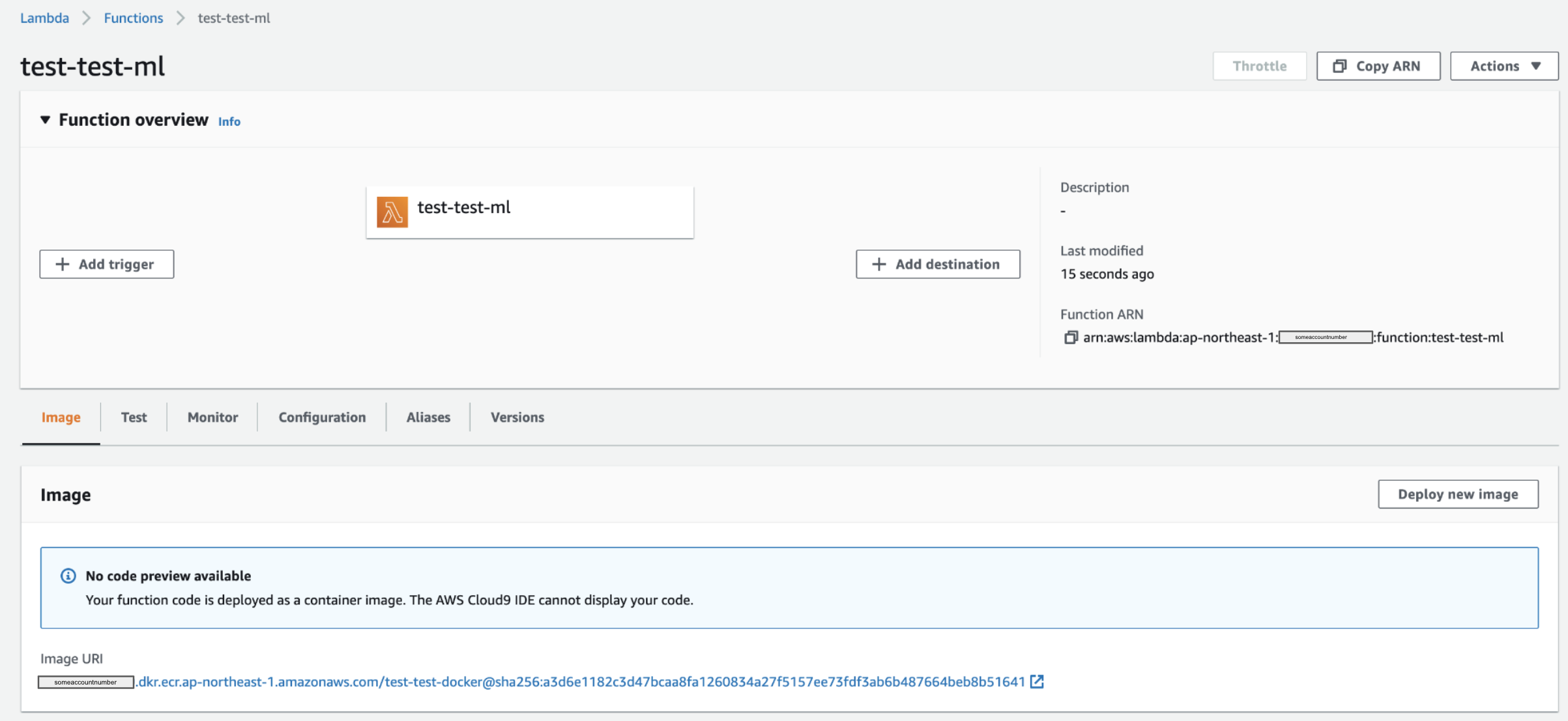This screenshot has height=721, width=1568.
Task: Expand the Actions menu chevron arrow
Action: pos(1536,66)
